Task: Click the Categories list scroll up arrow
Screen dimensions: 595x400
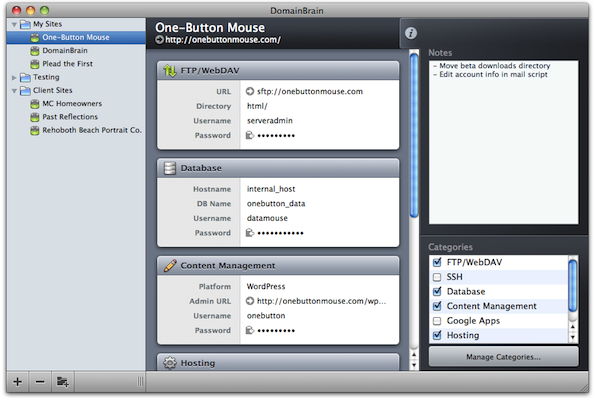Action: tap(573, 327)
